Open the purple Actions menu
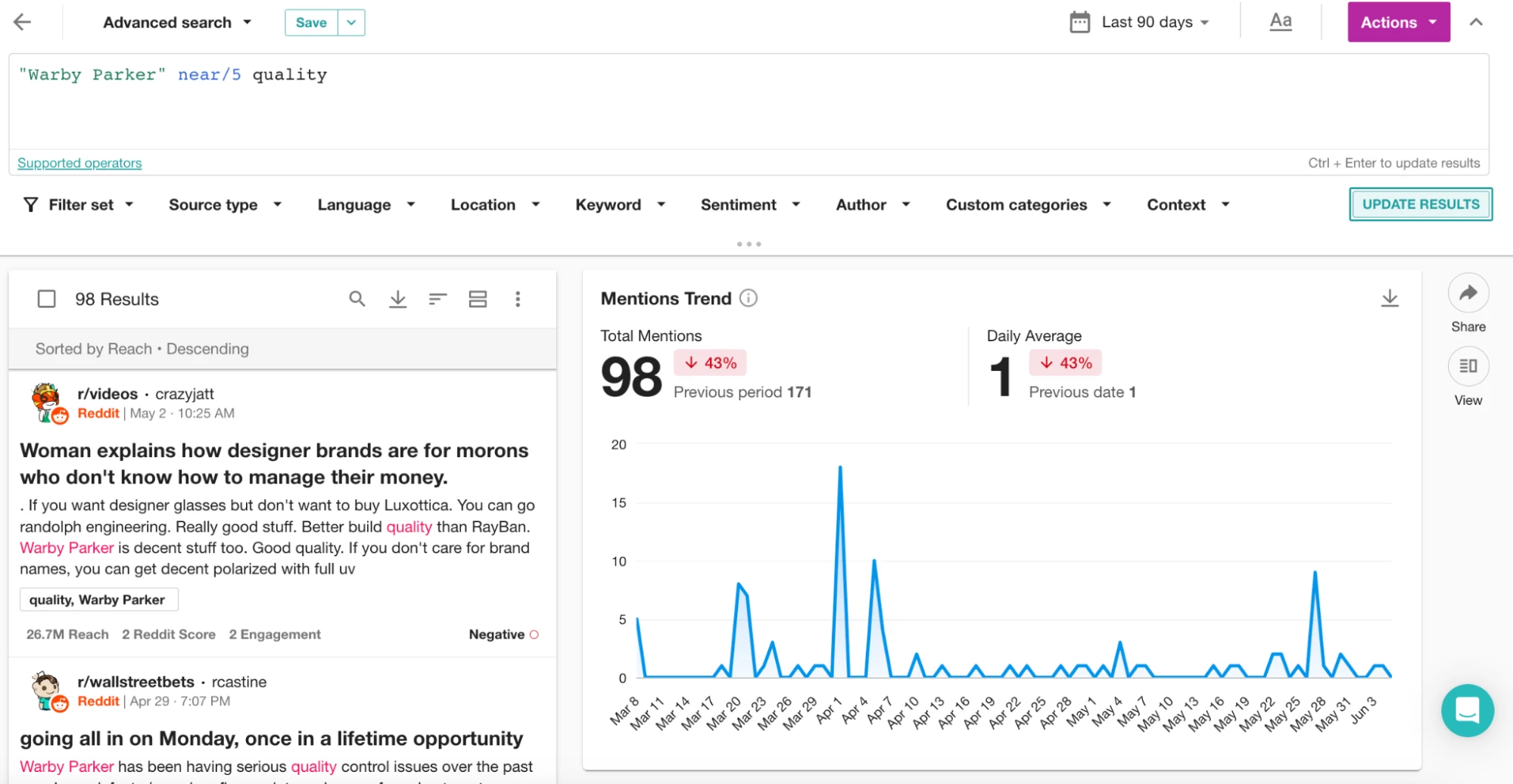Screen dimensions: 1513x784 tap(1398, 22)
